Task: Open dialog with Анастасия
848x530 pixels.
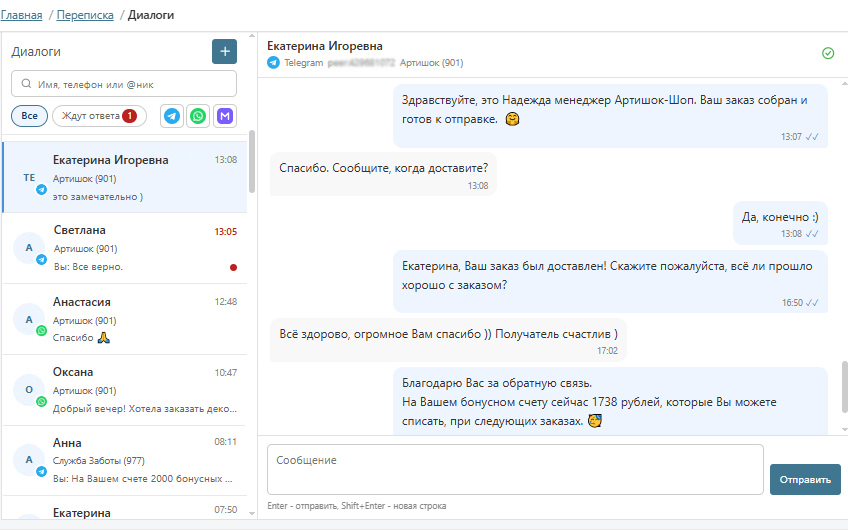Action: (125, 319)
